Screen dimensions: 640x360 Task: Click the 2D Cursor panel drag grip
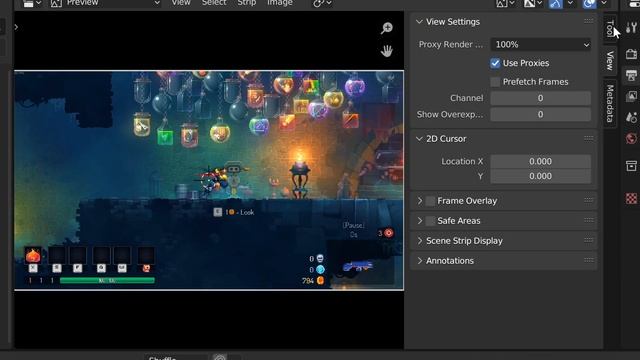(x=589, y=138)
